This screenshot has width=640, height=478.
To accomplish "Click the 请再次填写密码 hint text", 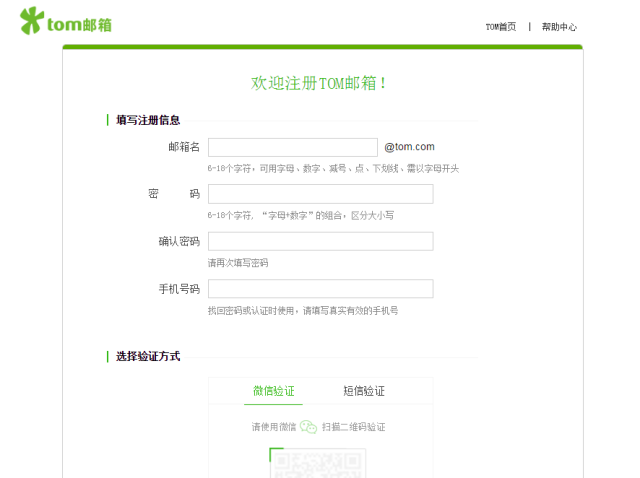I will click(x=238, y=263).
